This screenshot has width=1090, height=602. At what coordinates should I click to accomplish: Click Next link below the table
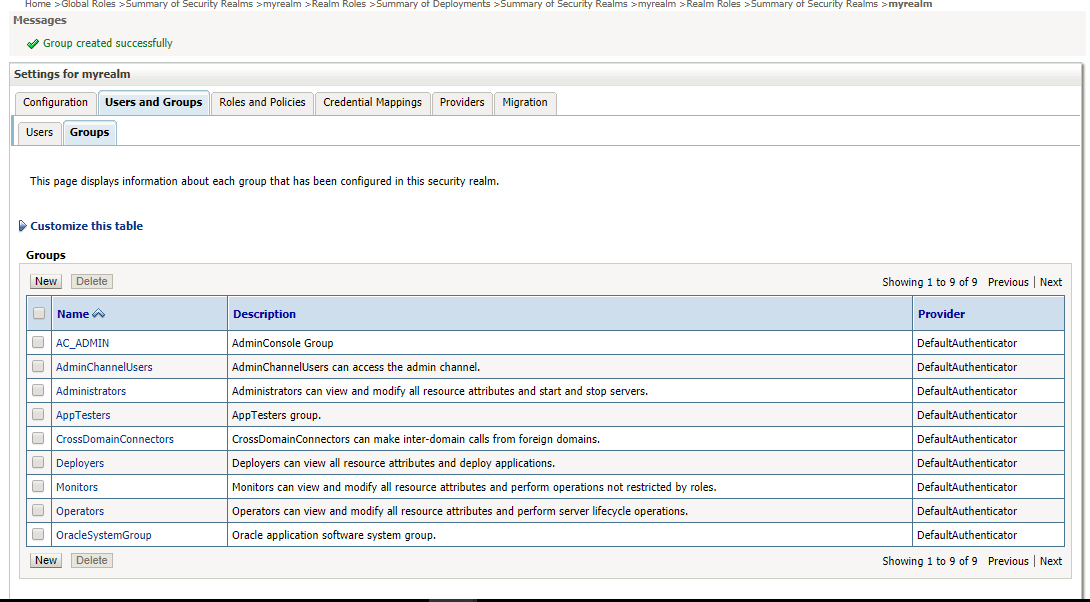1050,561
